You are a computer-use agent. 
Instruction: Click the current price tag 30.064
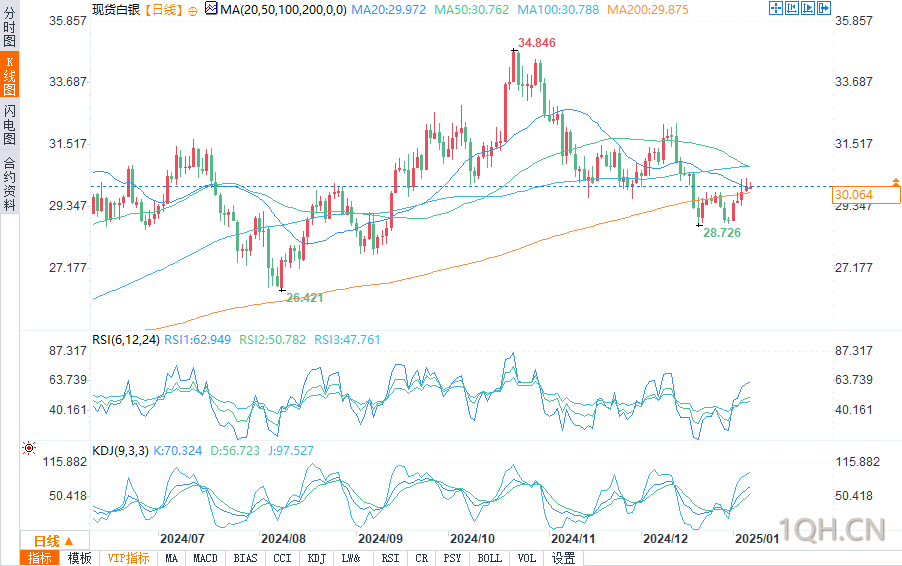pyautogui.click(x=866, y=195)
